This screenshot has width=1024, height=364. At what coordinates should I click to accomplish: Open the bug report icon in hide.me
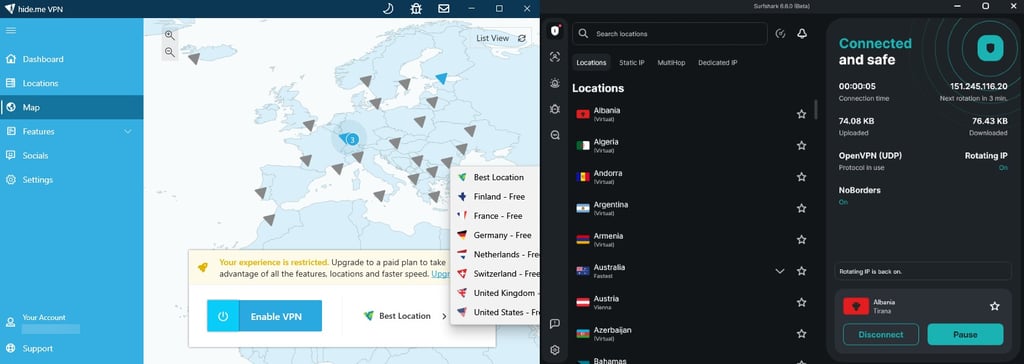416,8
